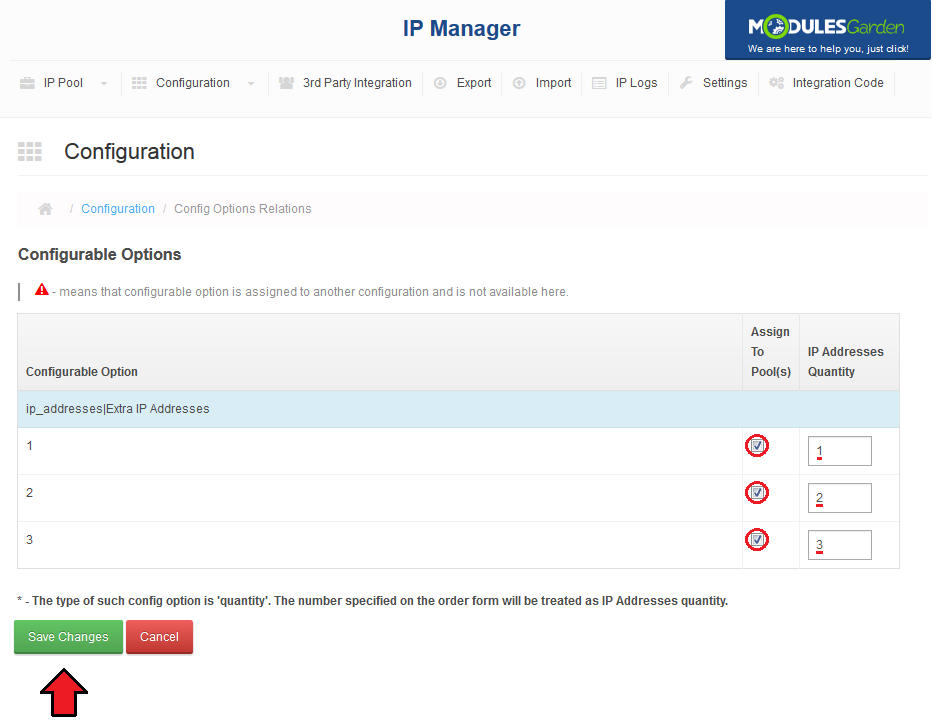Open the Settings page

click(725, 83)
